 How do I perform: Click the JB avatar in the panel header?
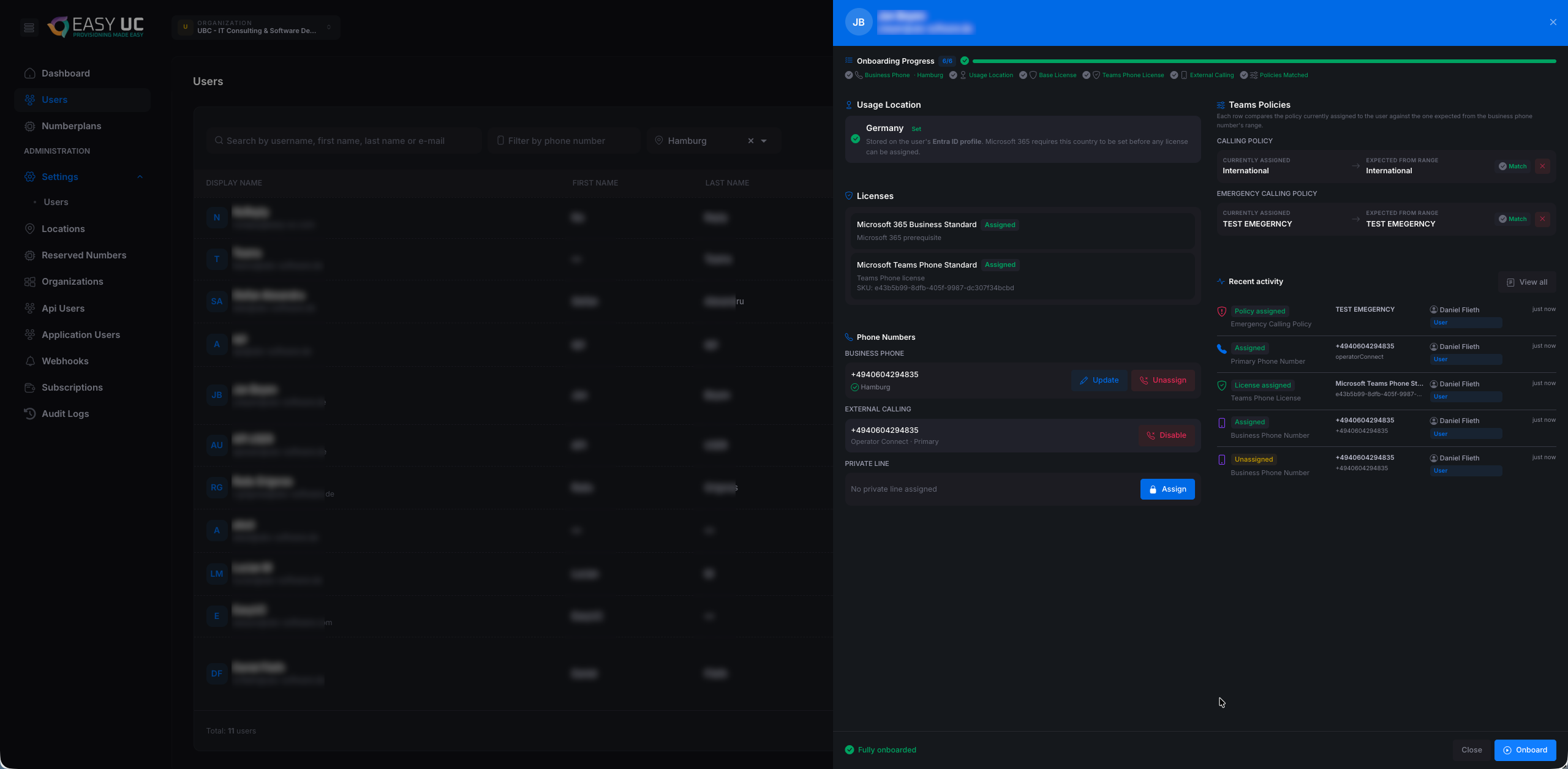pos(859,22)
